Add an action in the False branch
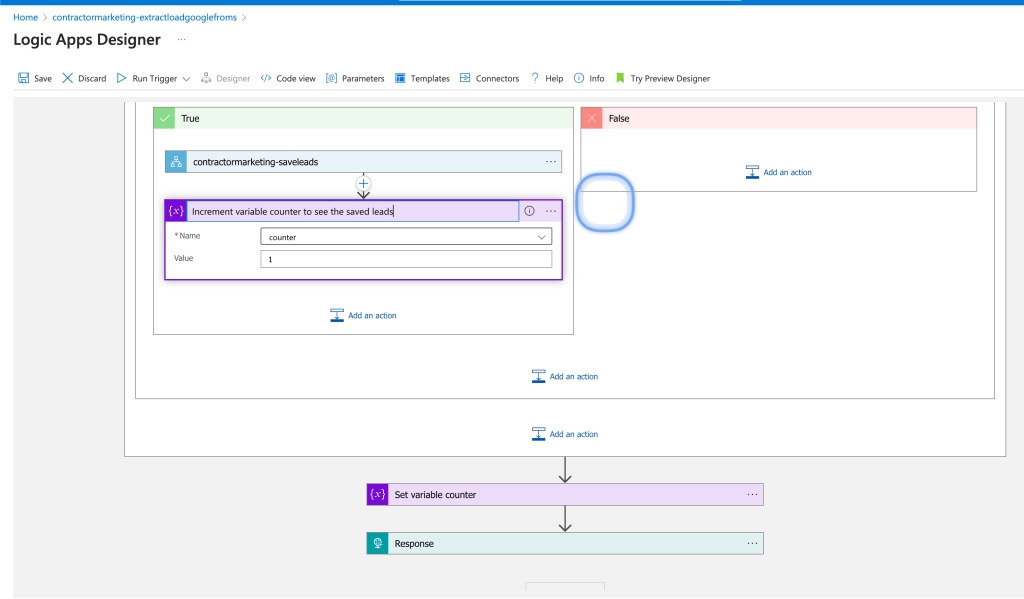Screen dimensions: 1024x599 tap(778, 172)
